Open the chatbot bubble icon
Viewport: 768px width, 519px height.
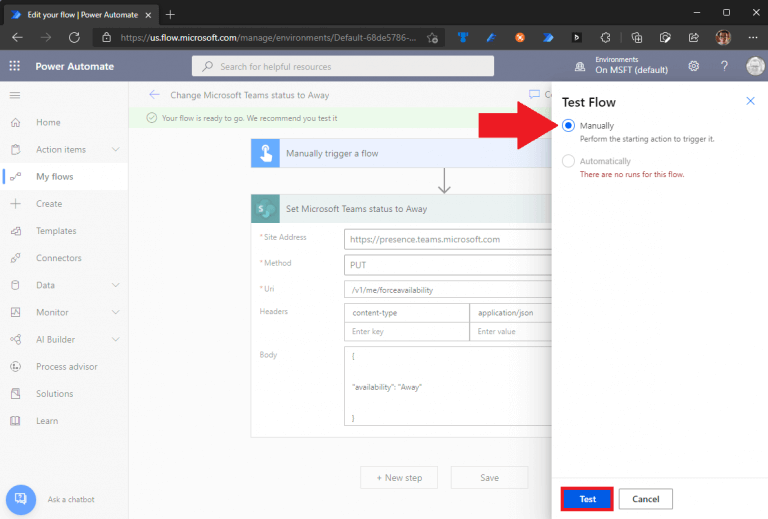[x=21, y=499]
